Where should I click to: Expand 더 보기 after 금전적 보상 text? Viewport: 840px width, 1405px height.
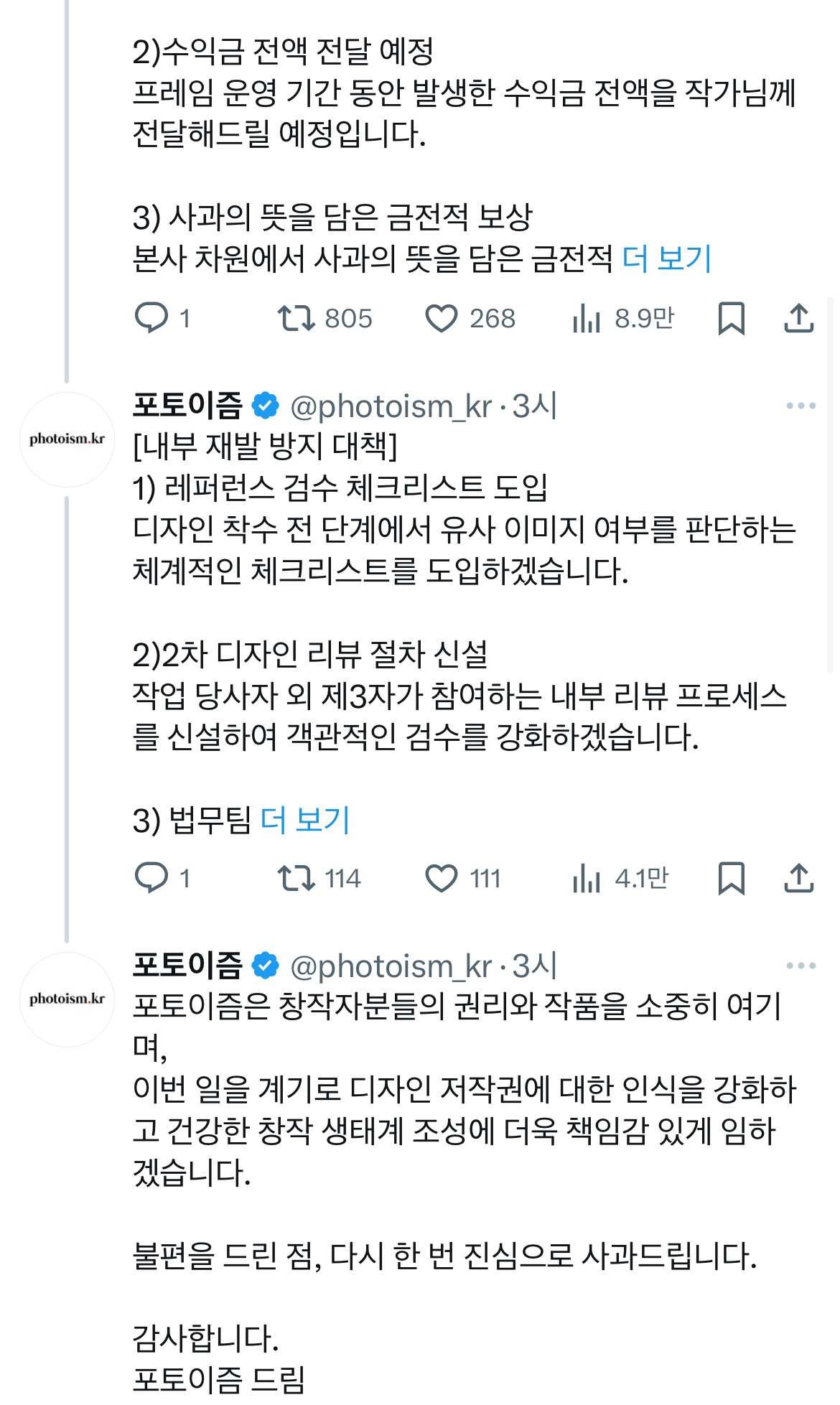coord(666,258)
